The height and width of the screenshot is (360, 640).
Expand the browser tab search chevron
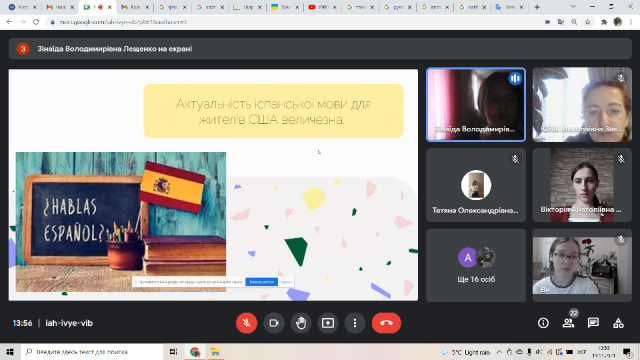[x=573, y=7]
